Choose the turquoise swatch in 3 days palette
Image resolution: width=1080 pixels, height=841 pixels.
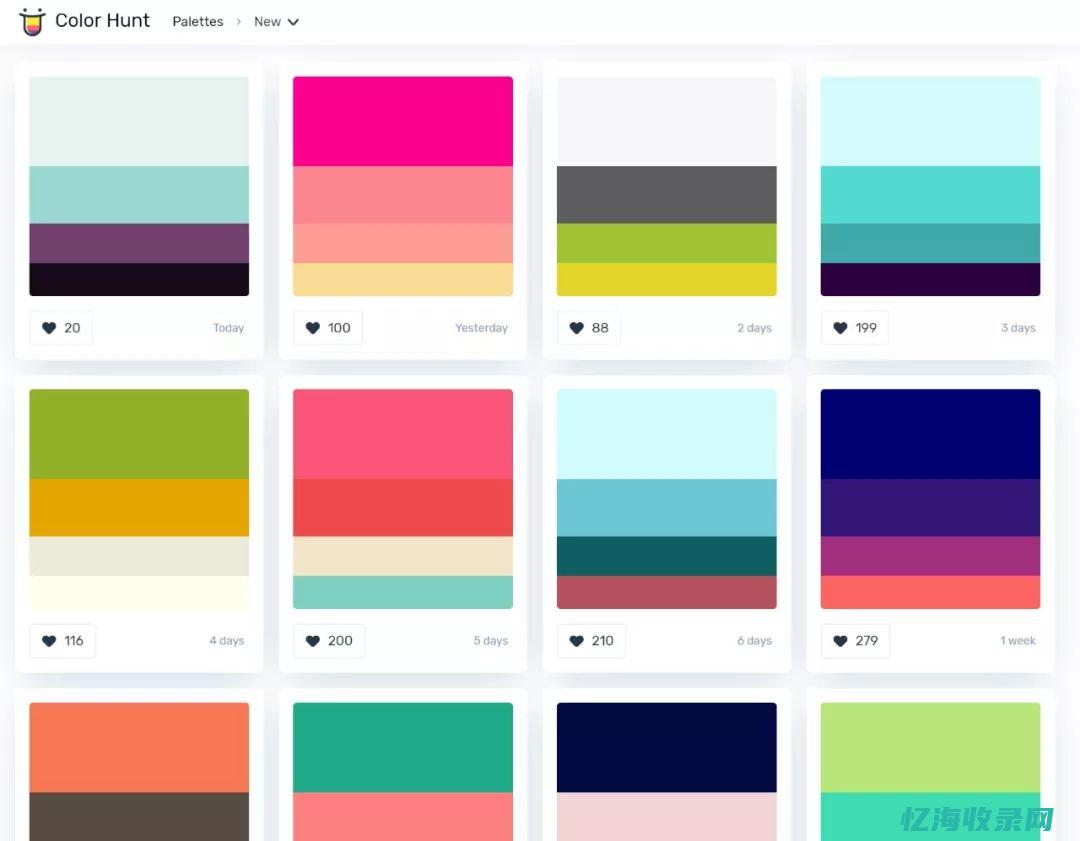point(930,195)
